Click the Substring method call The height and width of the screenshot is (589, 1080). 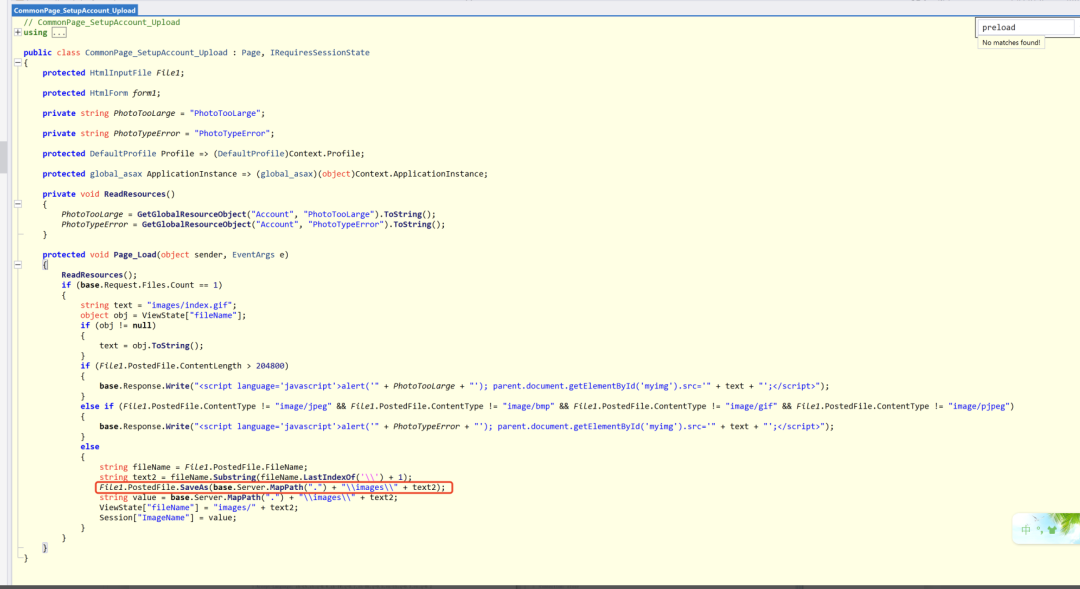[x=232, y=477]
